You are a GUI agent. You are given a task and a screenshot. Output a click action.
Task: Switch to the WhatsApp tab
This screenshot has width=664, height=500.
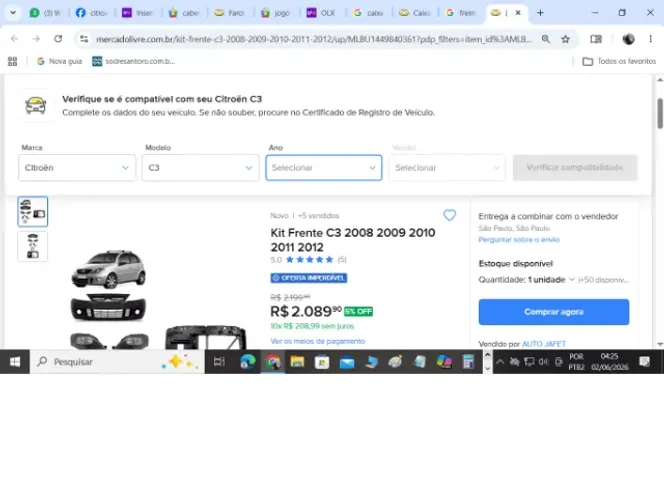click(x=45, y=13)
